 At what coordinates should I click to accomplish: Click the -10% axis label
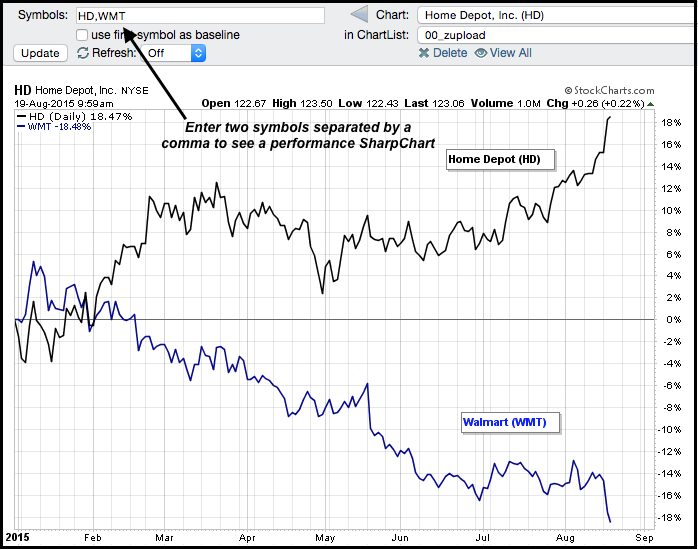tap(670, 430)
